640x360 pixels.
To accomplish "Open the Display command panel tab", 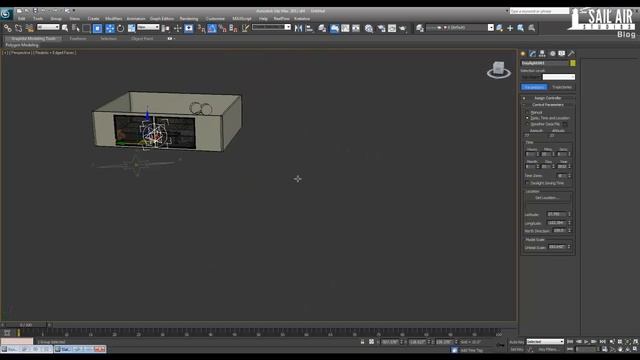I will pyautogui.click(x=562, y=53).
